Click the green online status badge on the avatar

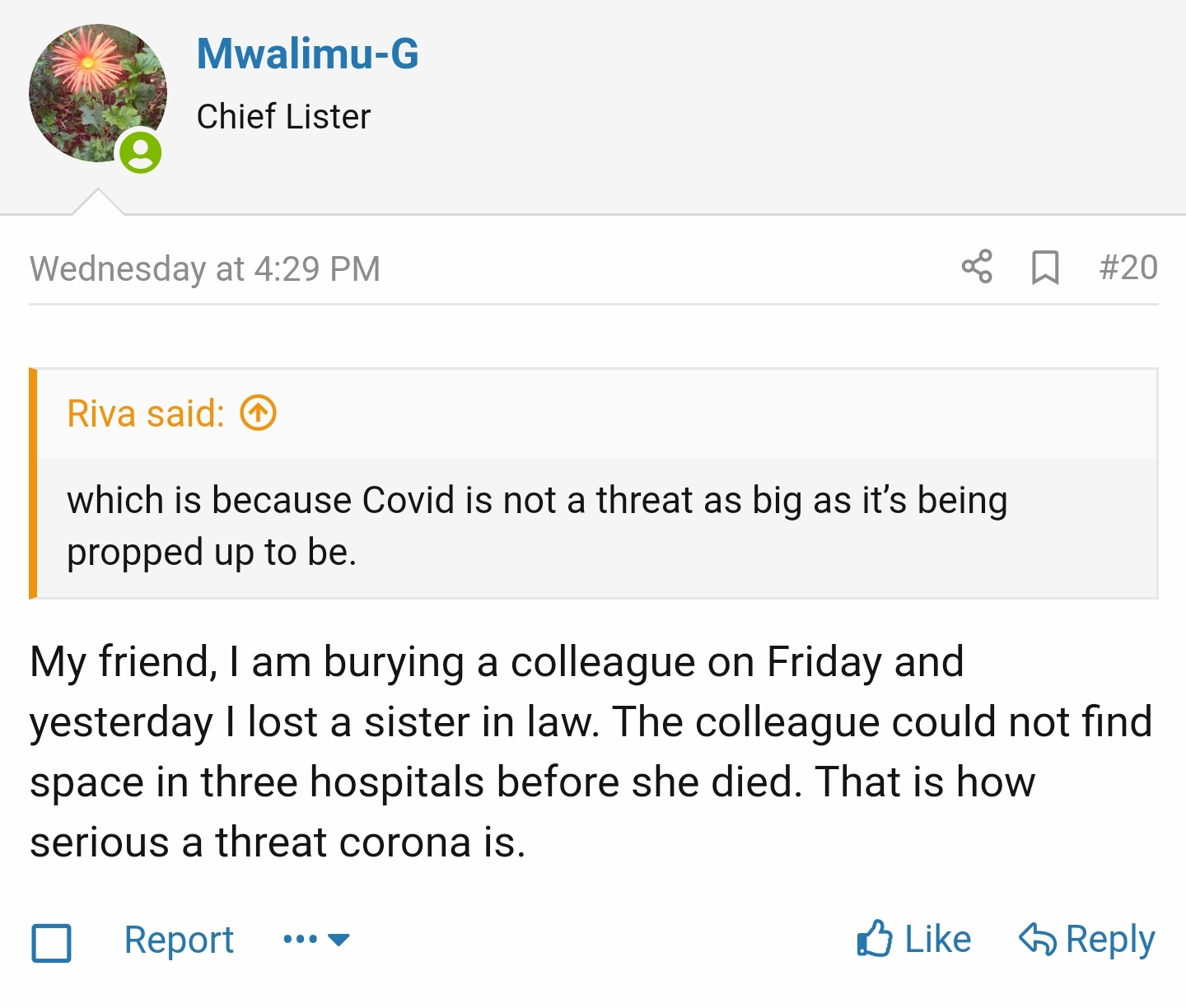point(141,152)
